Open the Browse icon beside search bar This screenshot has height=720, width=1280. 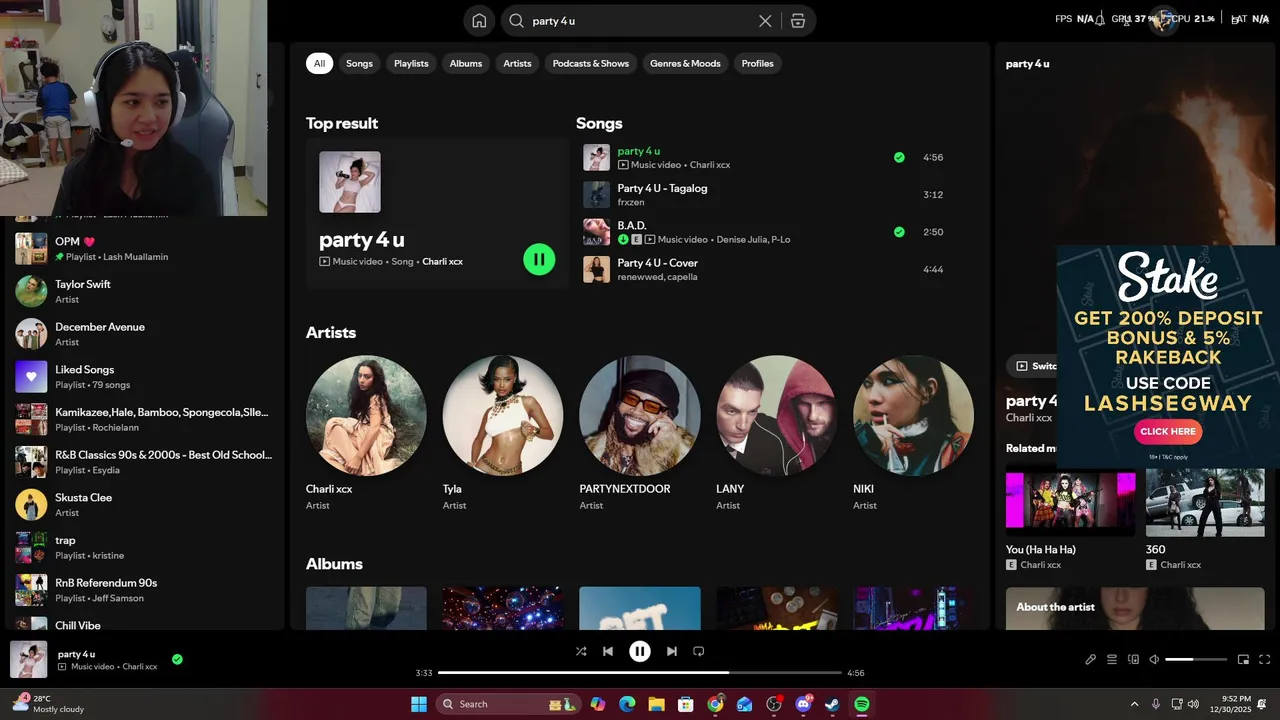798,21
